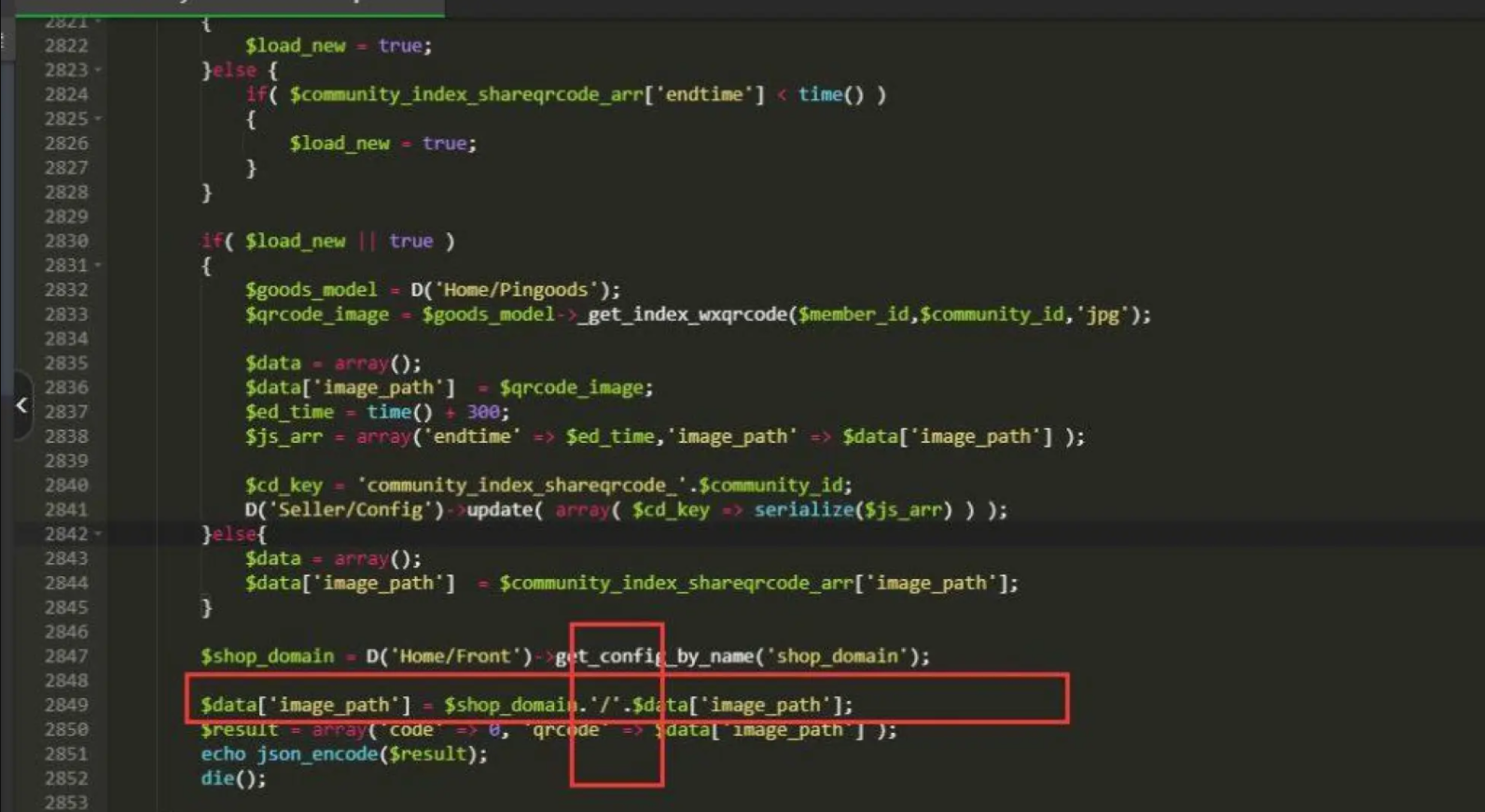This screenshot has width=1485, height=812.
Task: Click gutter line number 2851
Action: (66, 753)
